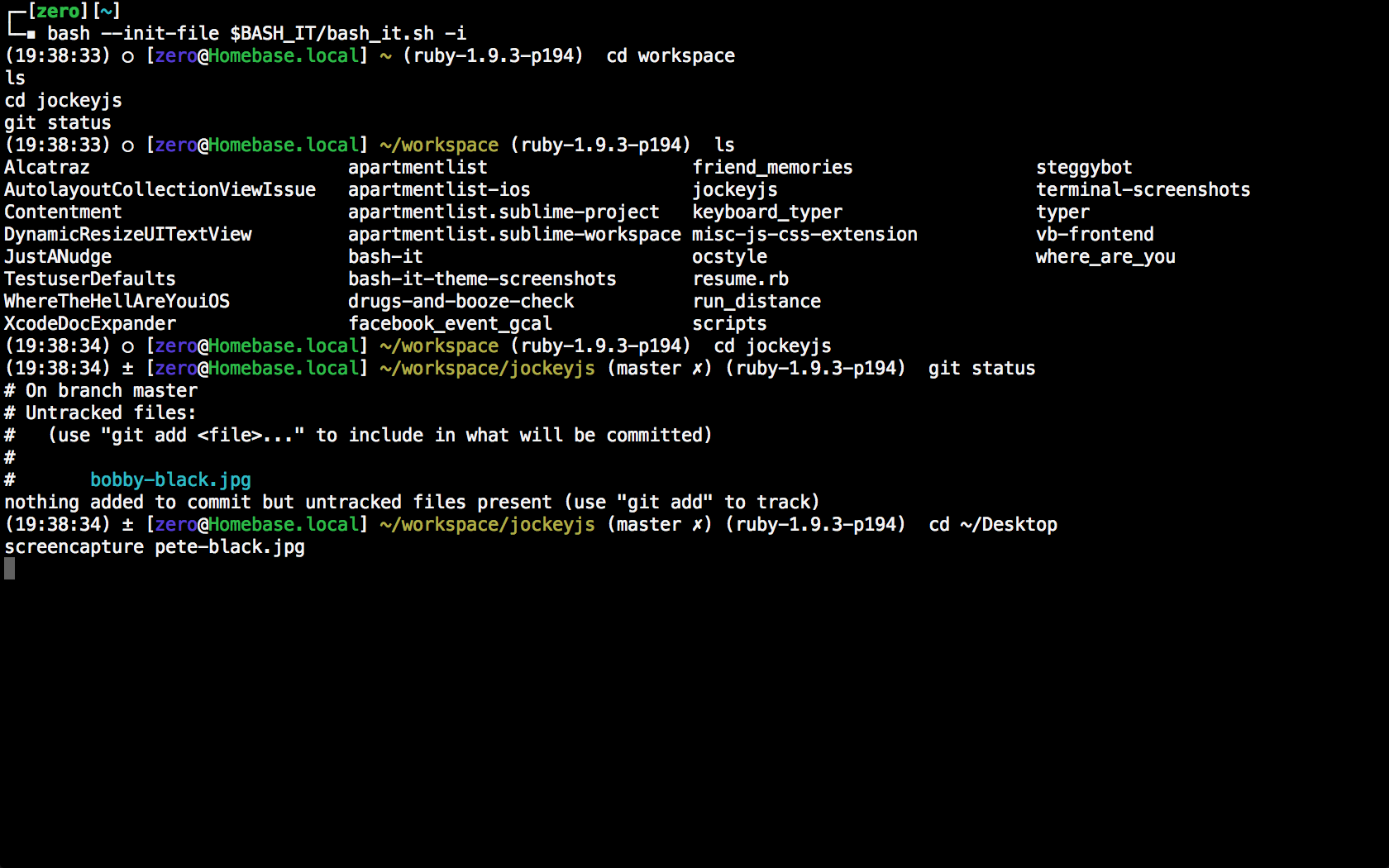1389x868 pixels.
Task: Click the bobby-black.jpg untracked file name
Action: pos(170,479)
